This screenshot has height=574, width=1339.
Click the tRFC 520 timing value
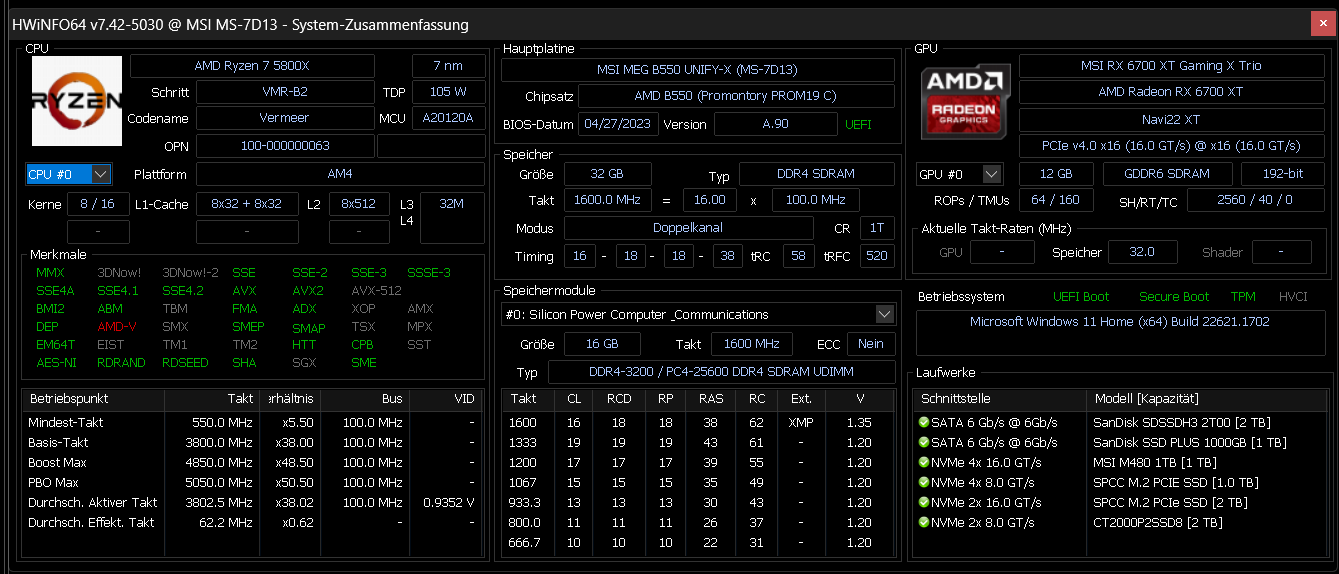coord(877,256)
